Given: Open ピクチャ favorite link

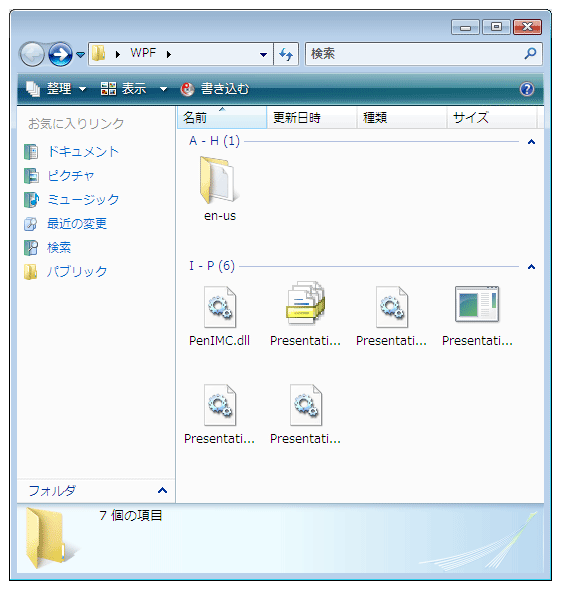Looking at the screenshot, I should click(71, 175).
